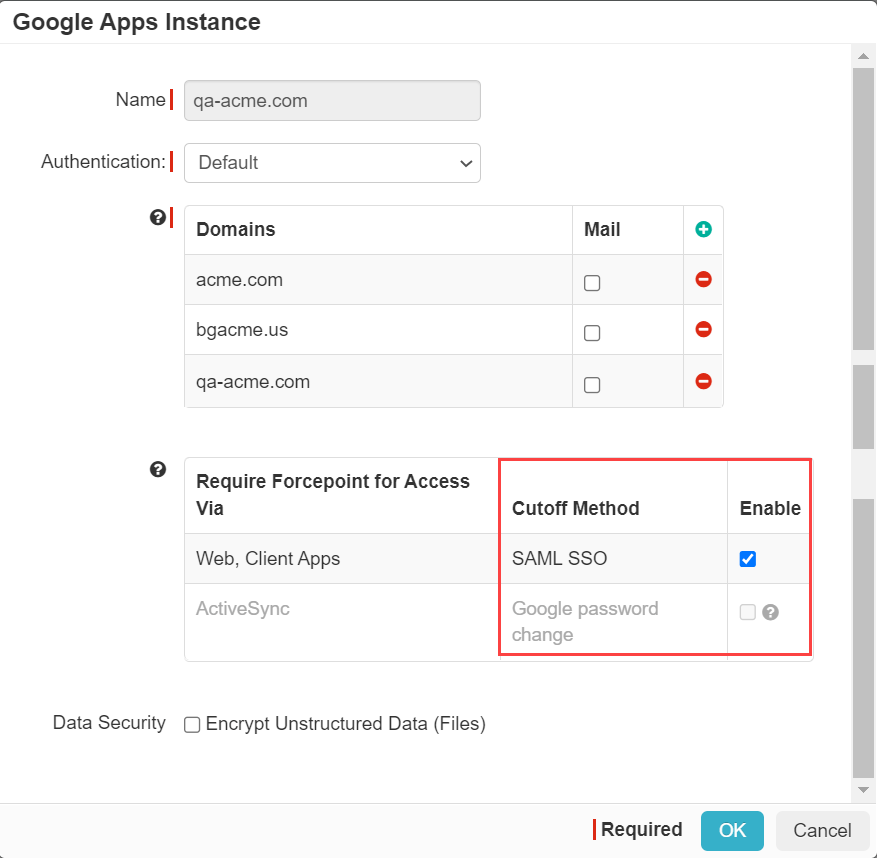Image resolution: width=877 pixels, height=858 pixels.
Task: Enable Mail for the acme.com domain
Action: click(592, 283)
